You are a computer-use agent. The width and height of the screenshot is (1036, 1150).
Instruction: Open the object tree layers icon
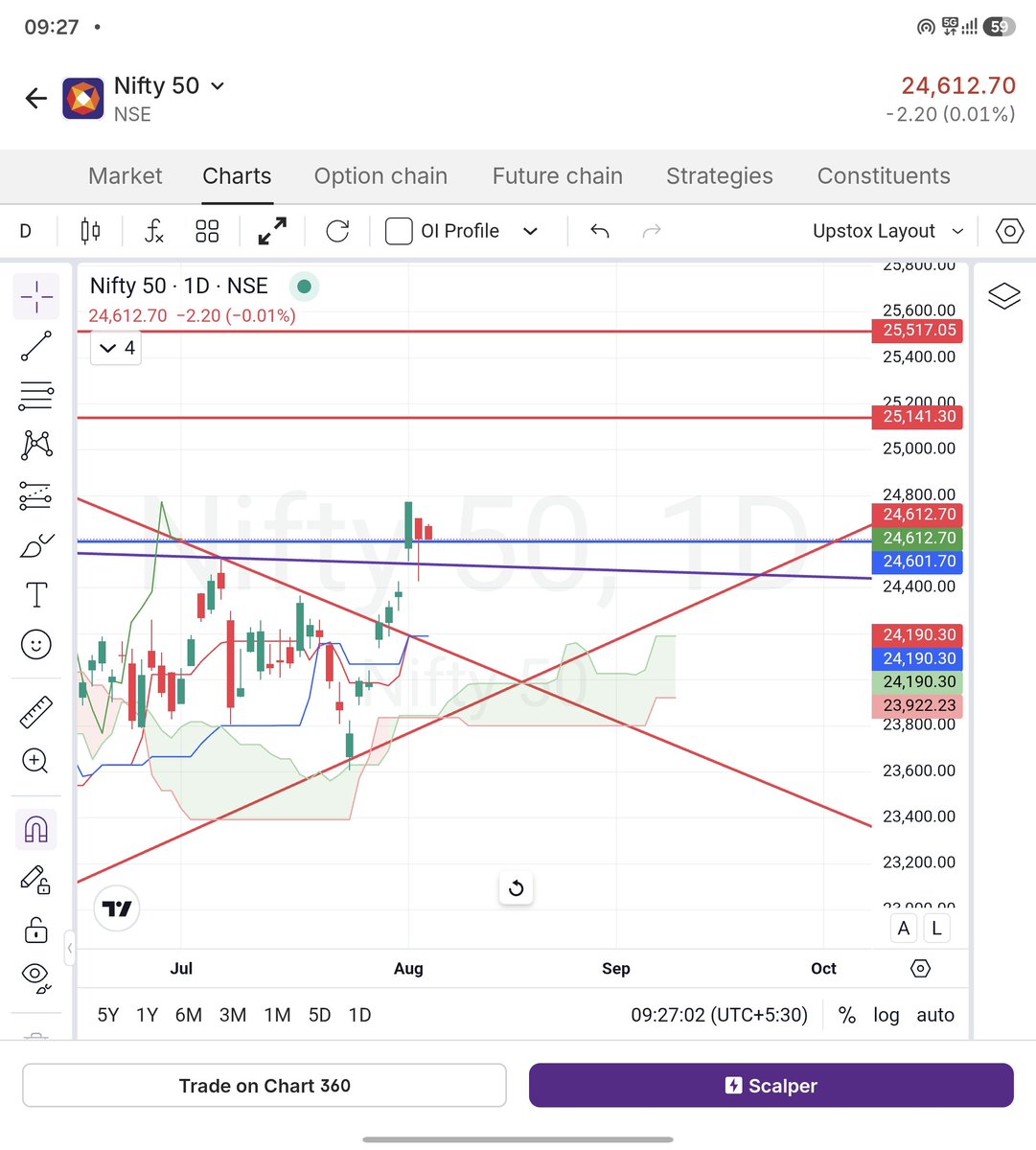click(1004, 296)
